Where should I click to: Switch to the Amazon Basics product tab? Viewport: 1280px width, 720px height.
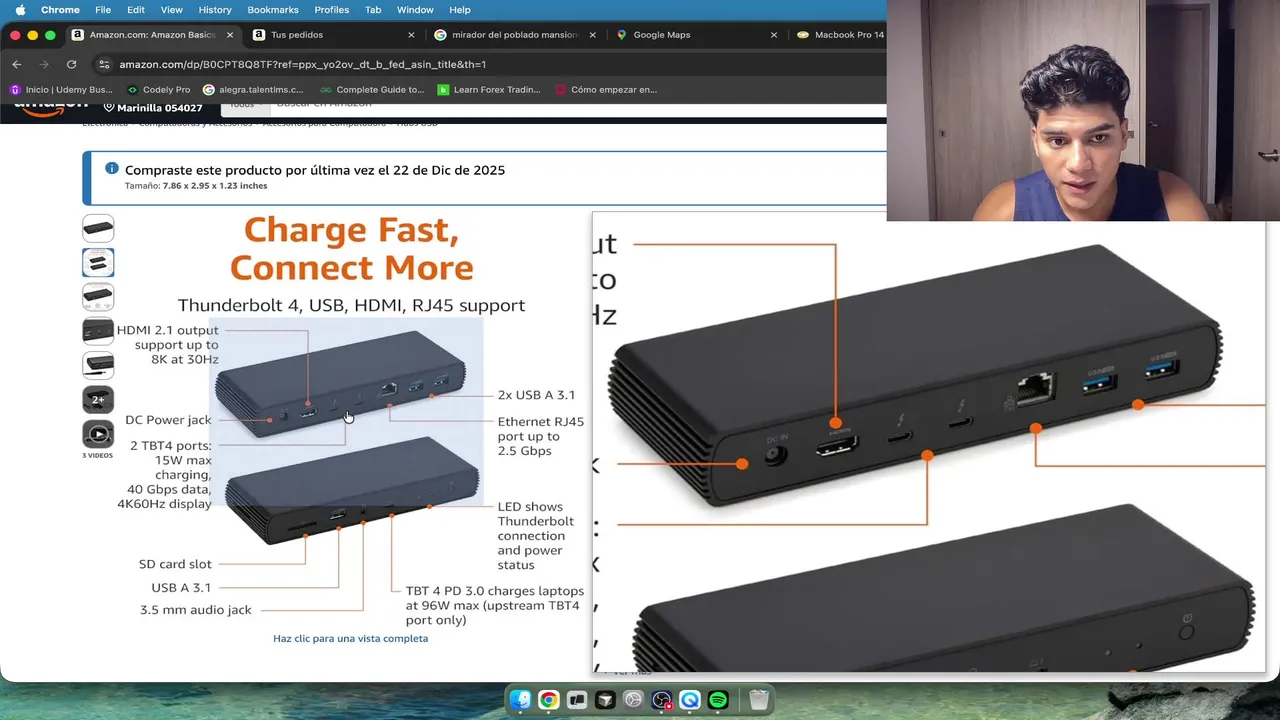[x=153, y=35]
